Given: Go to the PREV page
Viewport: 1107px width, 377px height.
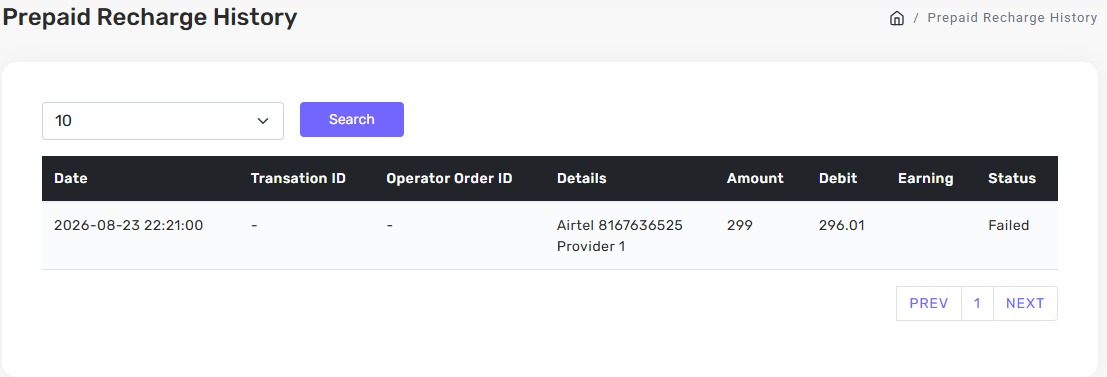Looking at the screenshot, I should 928,304.
